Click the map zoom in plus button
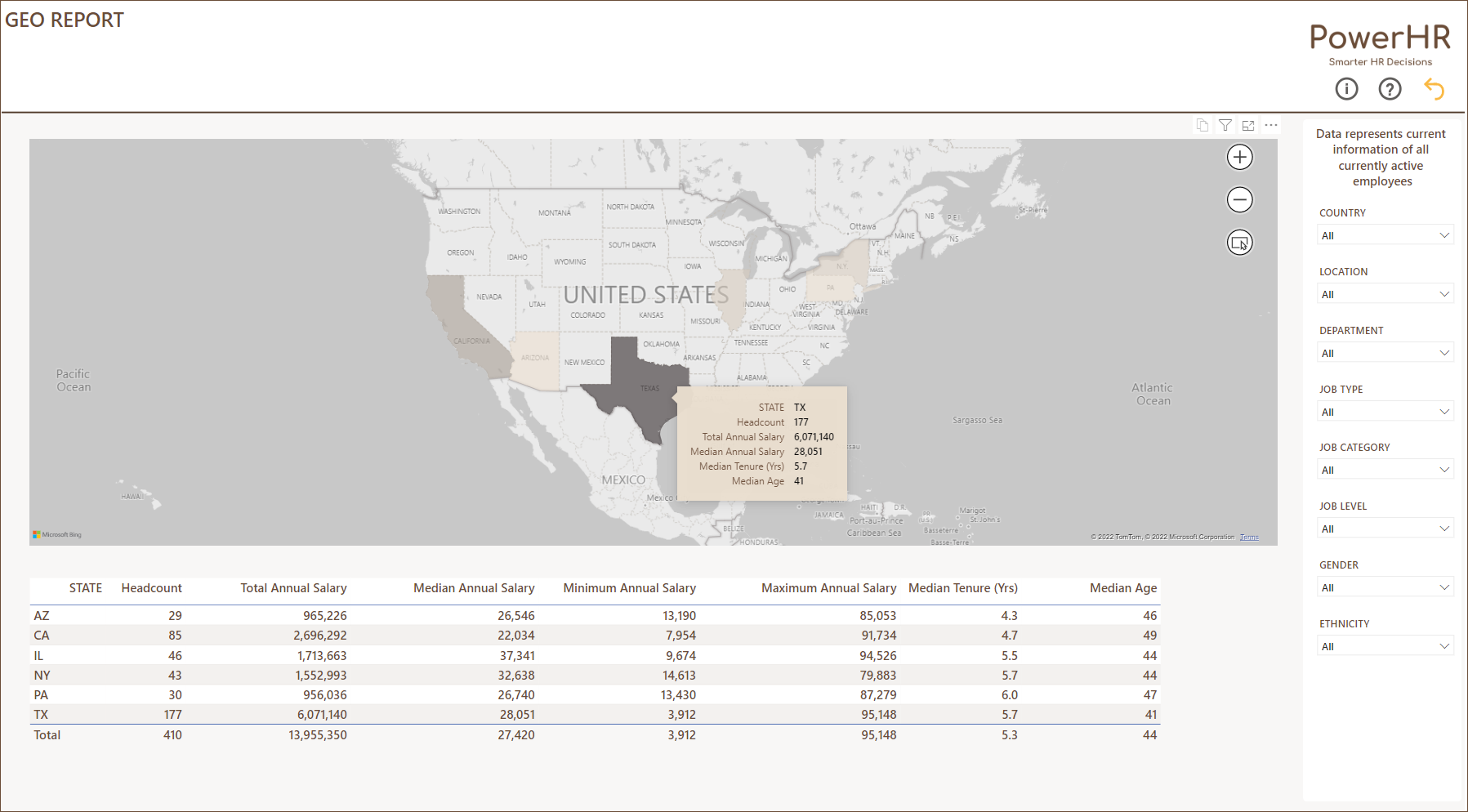Image resolution: width=1468 pixels, height=812 pixels. click(1239, 157)
